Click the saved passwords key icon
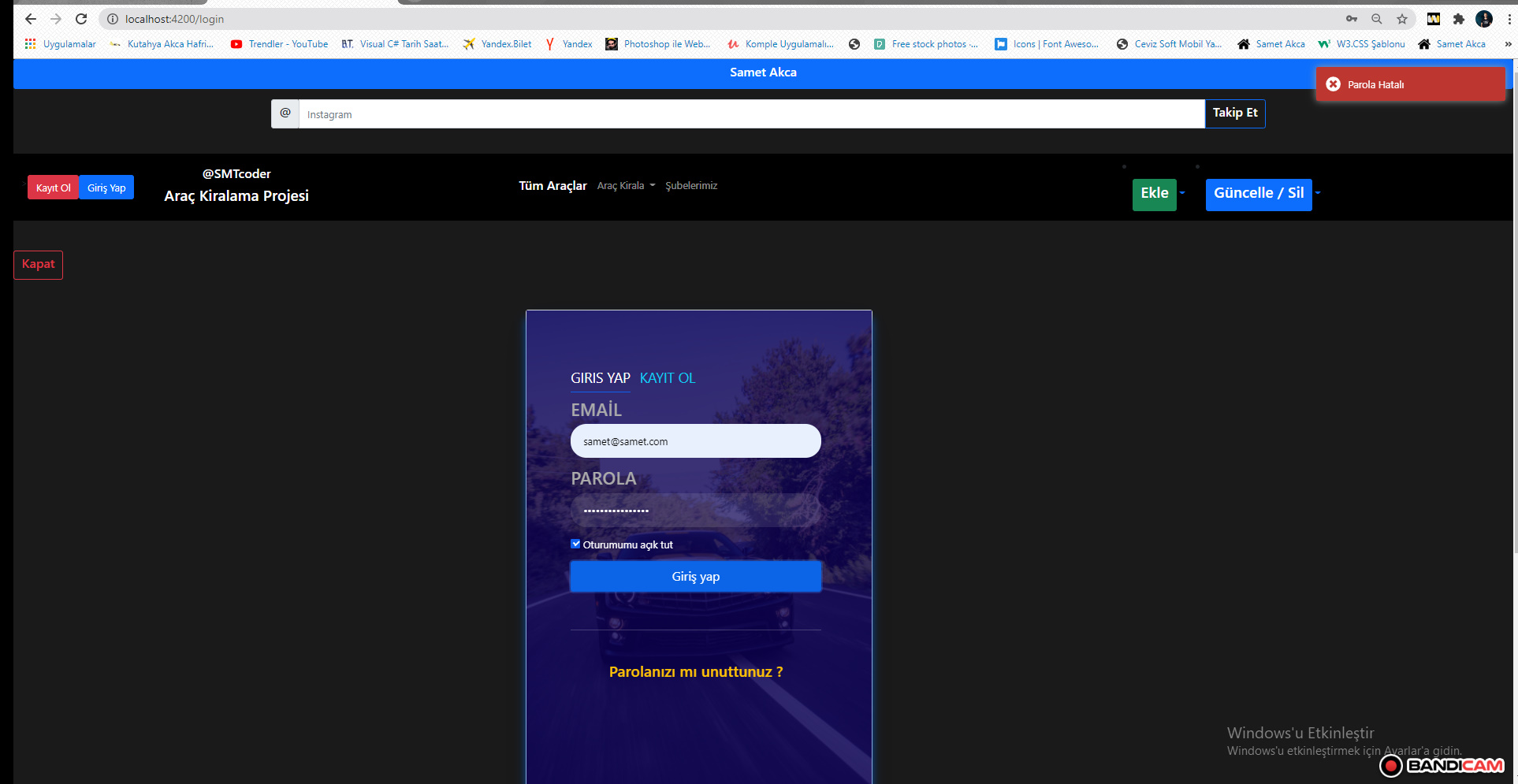This screenshot has height=784, width=1518. 1351,19
